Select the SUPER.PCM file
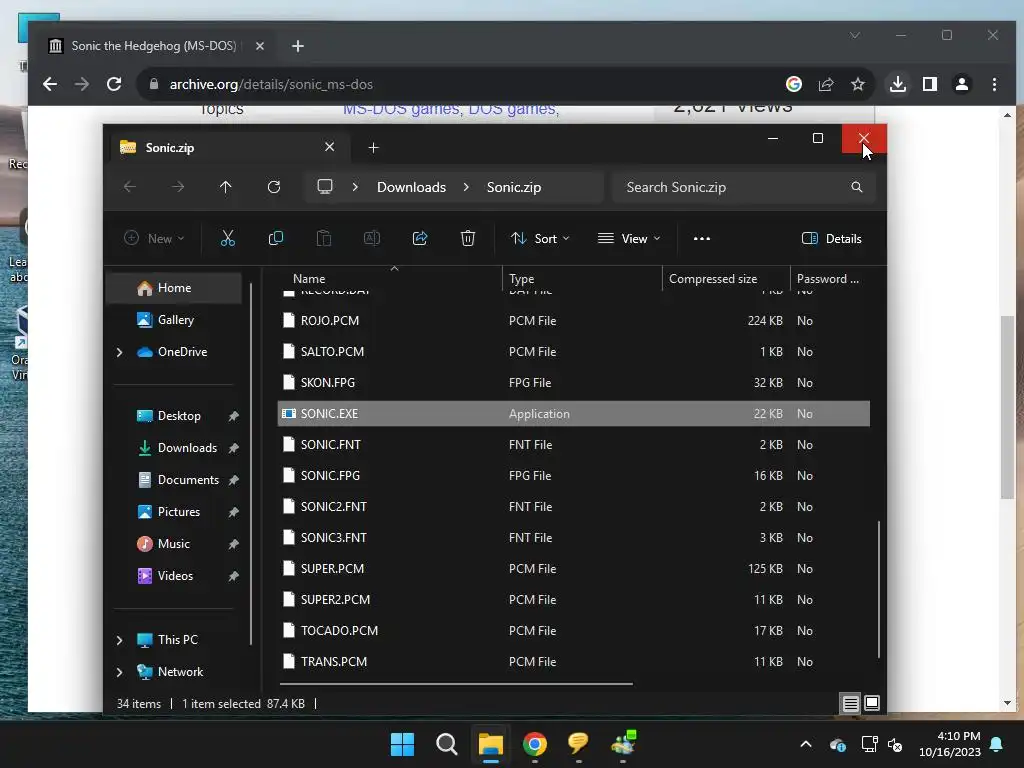1024x768 pixels. 573,569
